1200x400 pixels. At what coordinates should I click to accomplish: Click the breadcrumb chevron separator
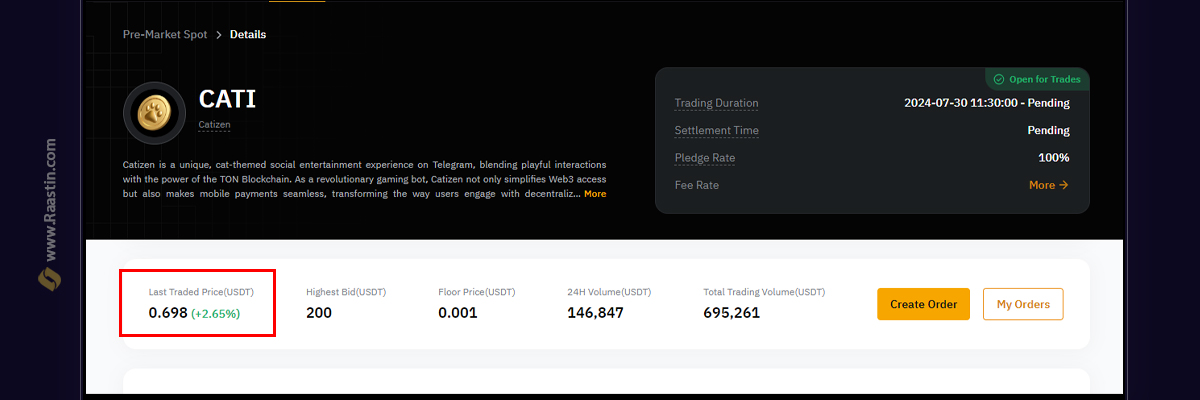pos(219,34)
